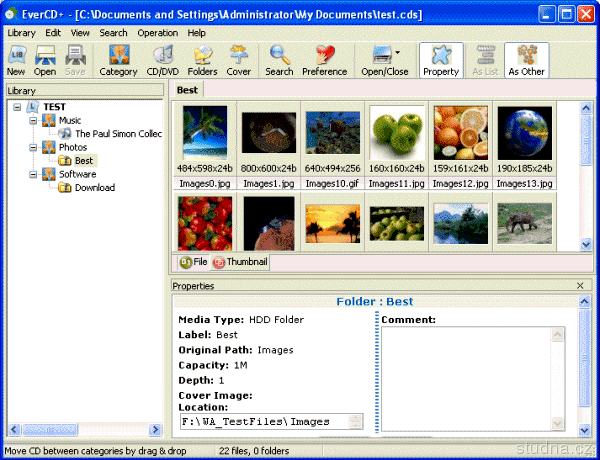Click the library tree horizontal scrollbar thumb
This screenshot has height=460, width=600.
[x=50, y=429]
